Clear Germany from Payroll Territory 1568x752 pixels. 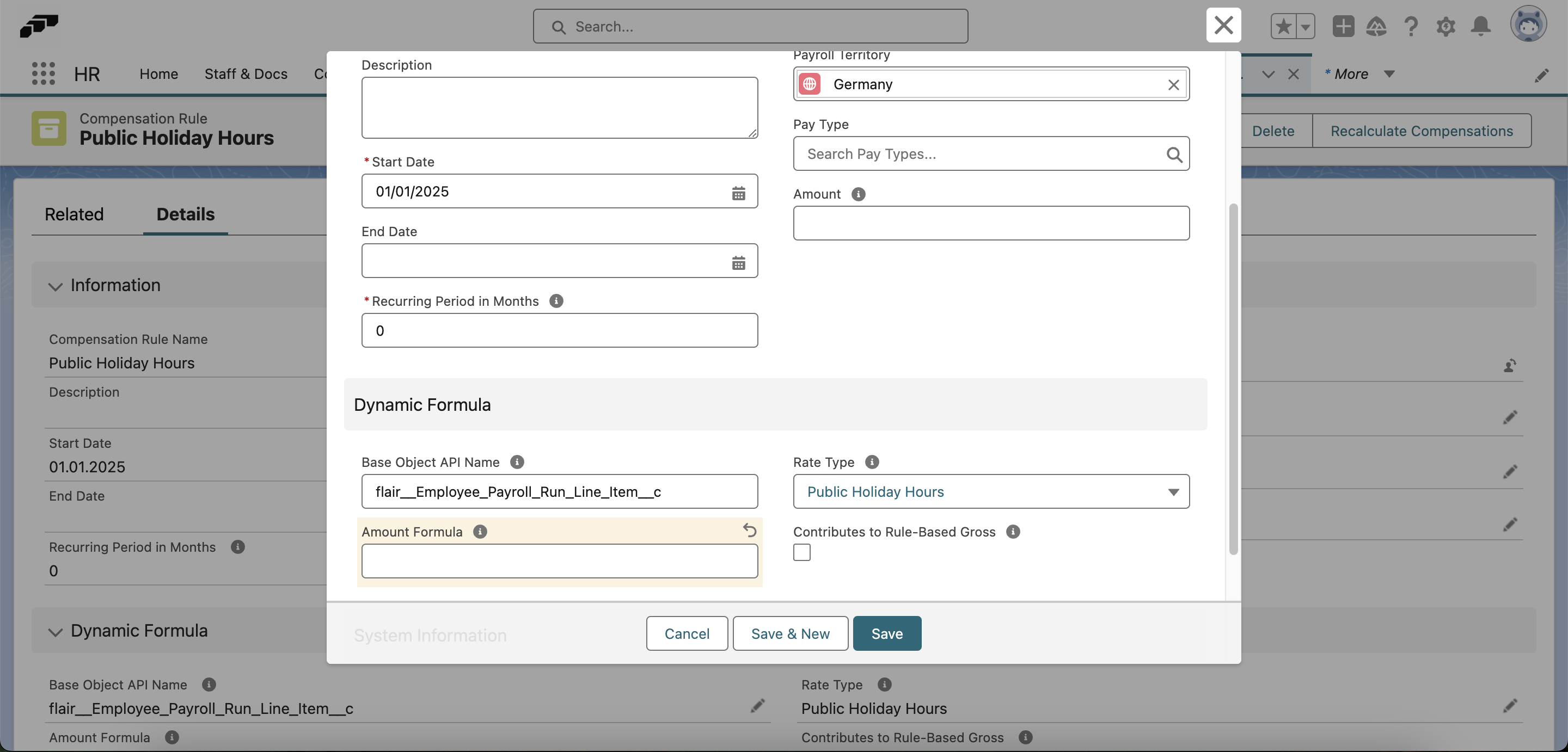[x=1174, y=84]
